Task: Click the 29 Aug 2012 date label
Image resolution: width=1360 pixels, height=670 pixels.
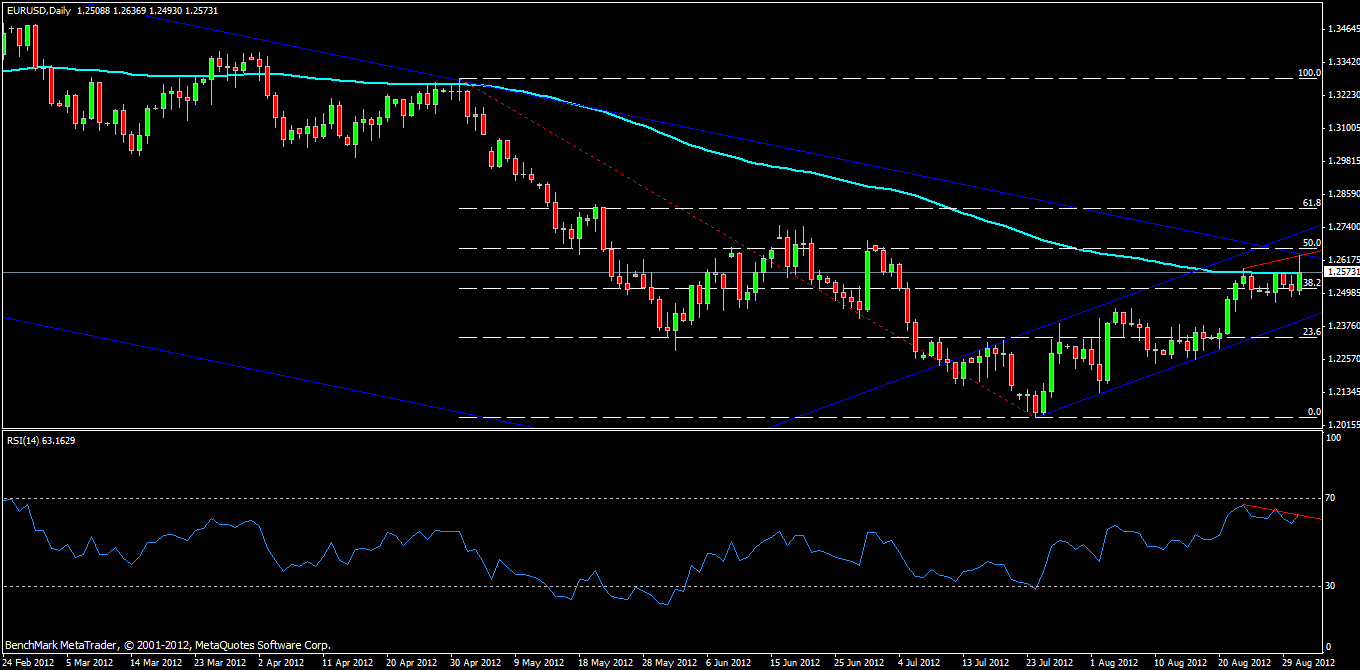Action: [x=1306, y=662]
